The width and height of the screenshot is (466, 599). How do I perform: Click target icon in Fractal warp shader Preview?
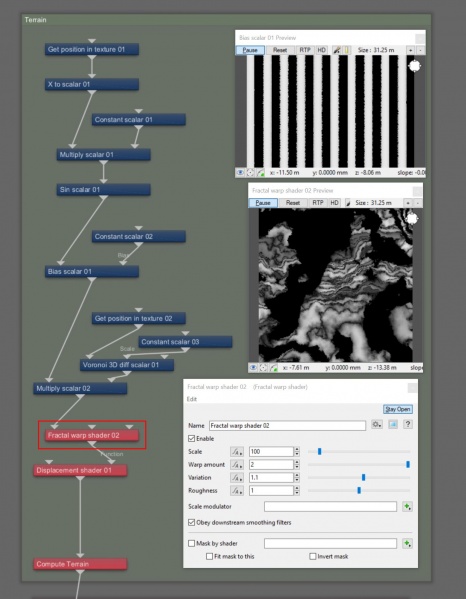(263, 368)
